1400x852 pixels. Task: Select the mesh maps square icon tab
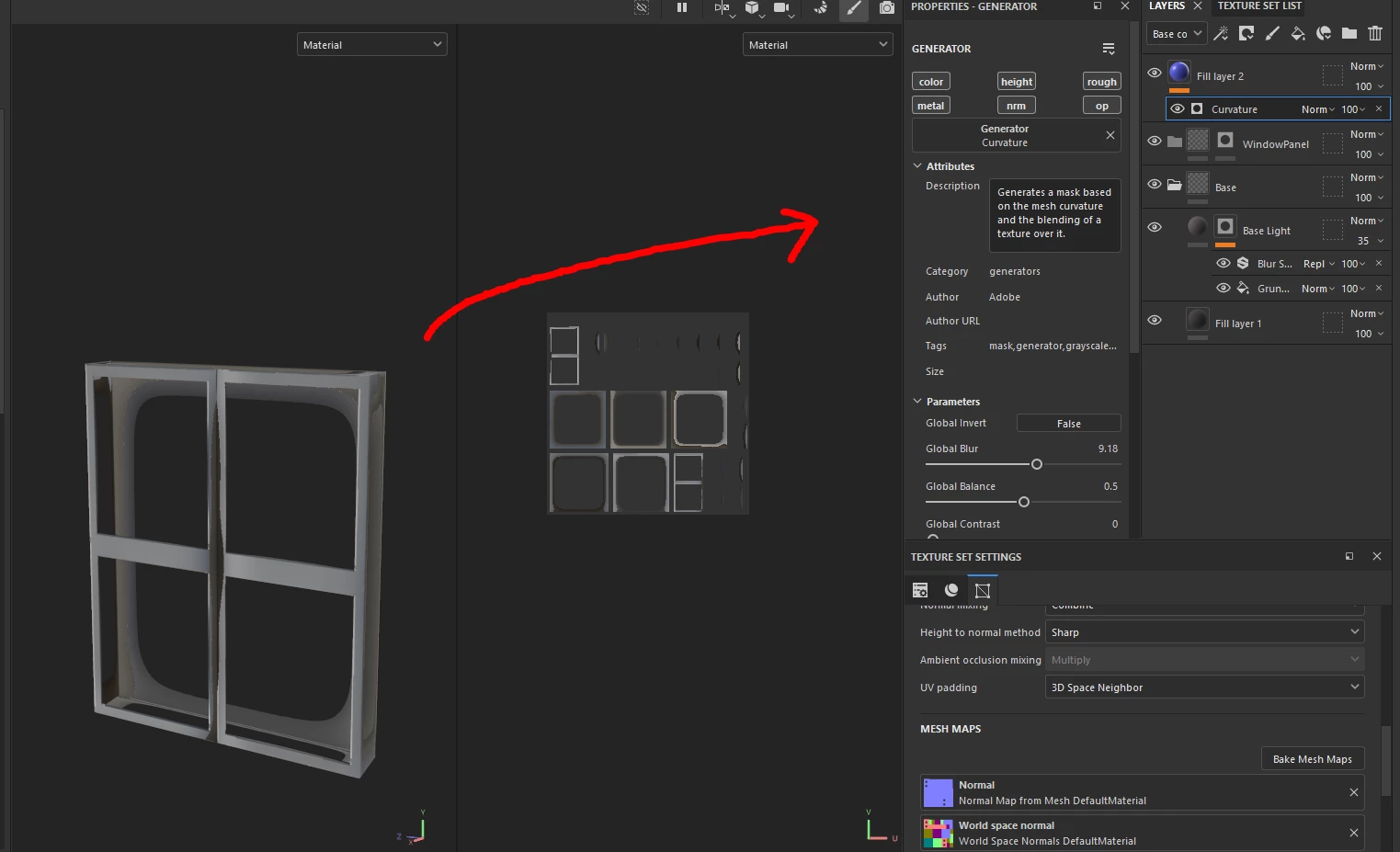pyautogui.click(x=983, y=590)
